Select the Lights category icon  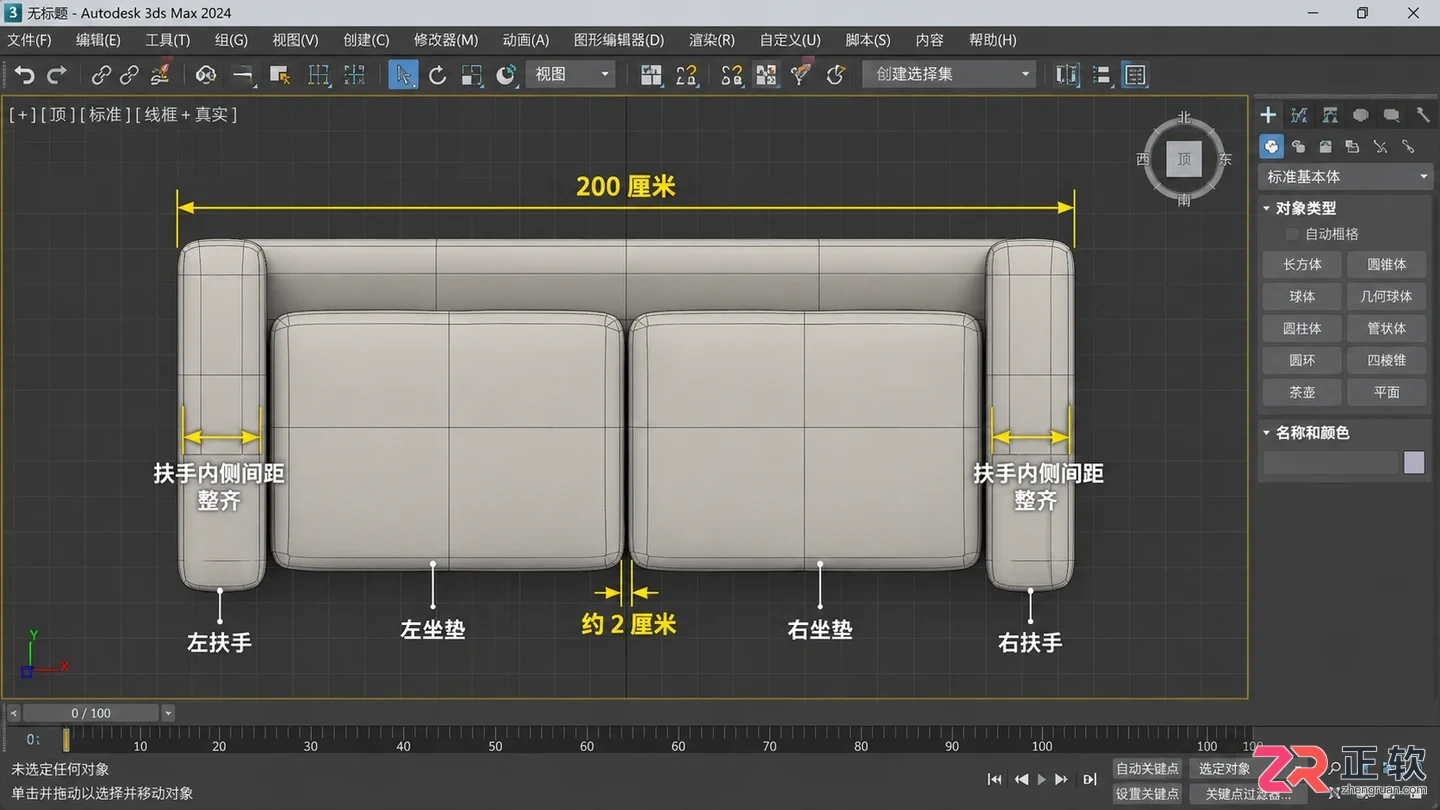1325,147
